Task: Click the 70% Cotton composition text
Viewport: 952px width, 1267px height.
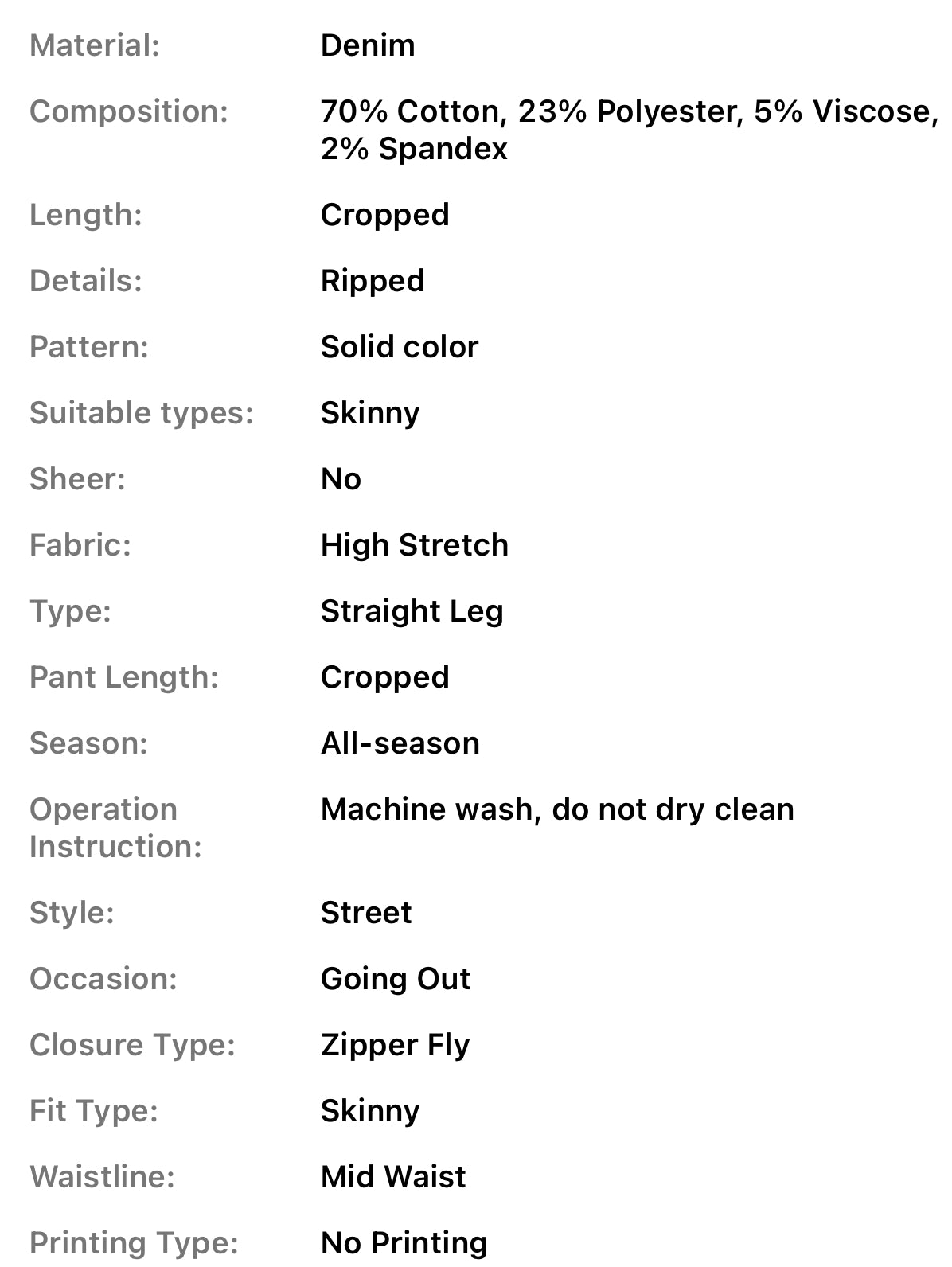Action: tap(413, 111)
